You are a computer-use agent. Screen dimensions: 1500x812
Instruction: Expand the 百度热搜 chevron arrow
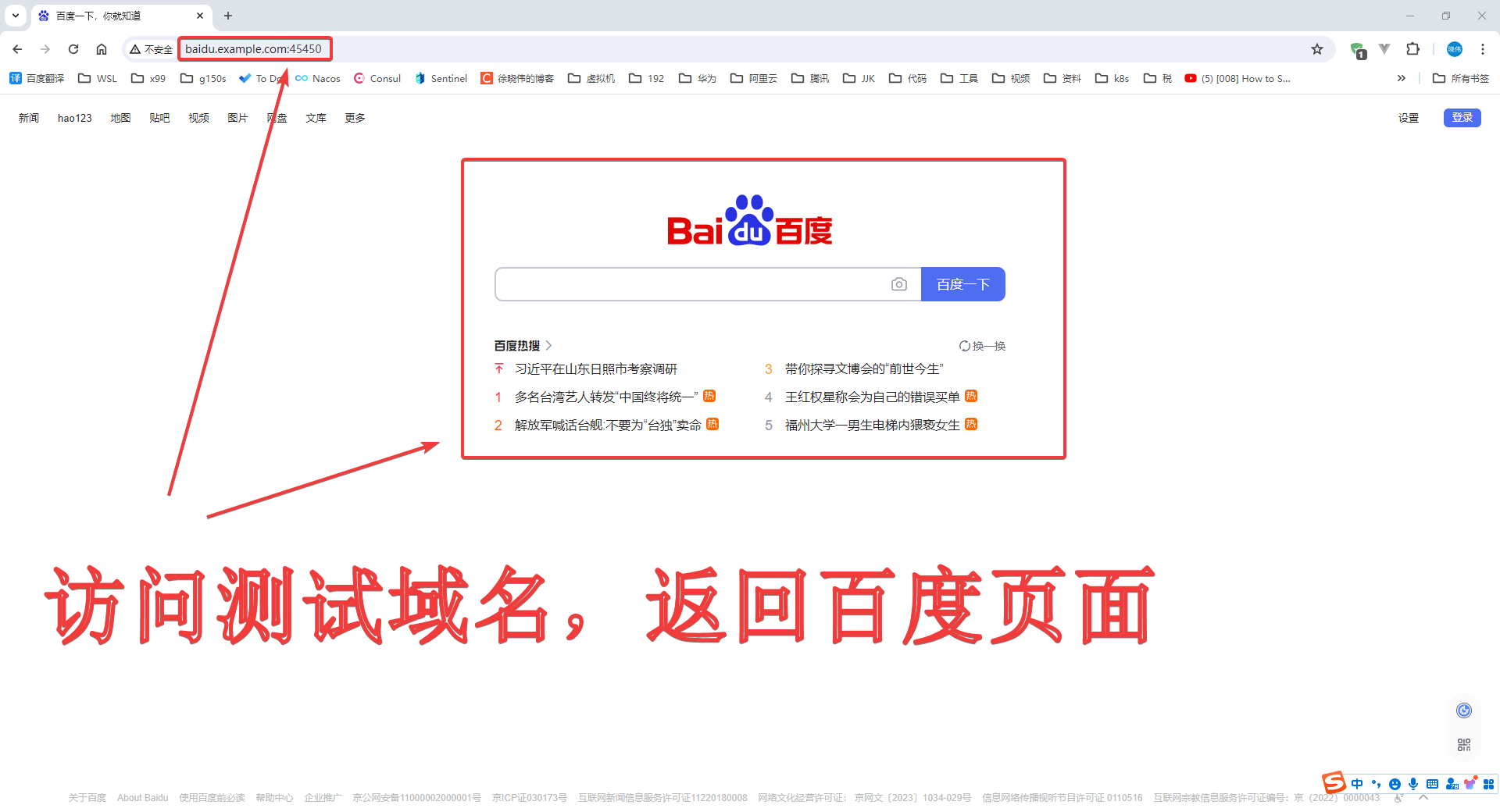[549, 345]
